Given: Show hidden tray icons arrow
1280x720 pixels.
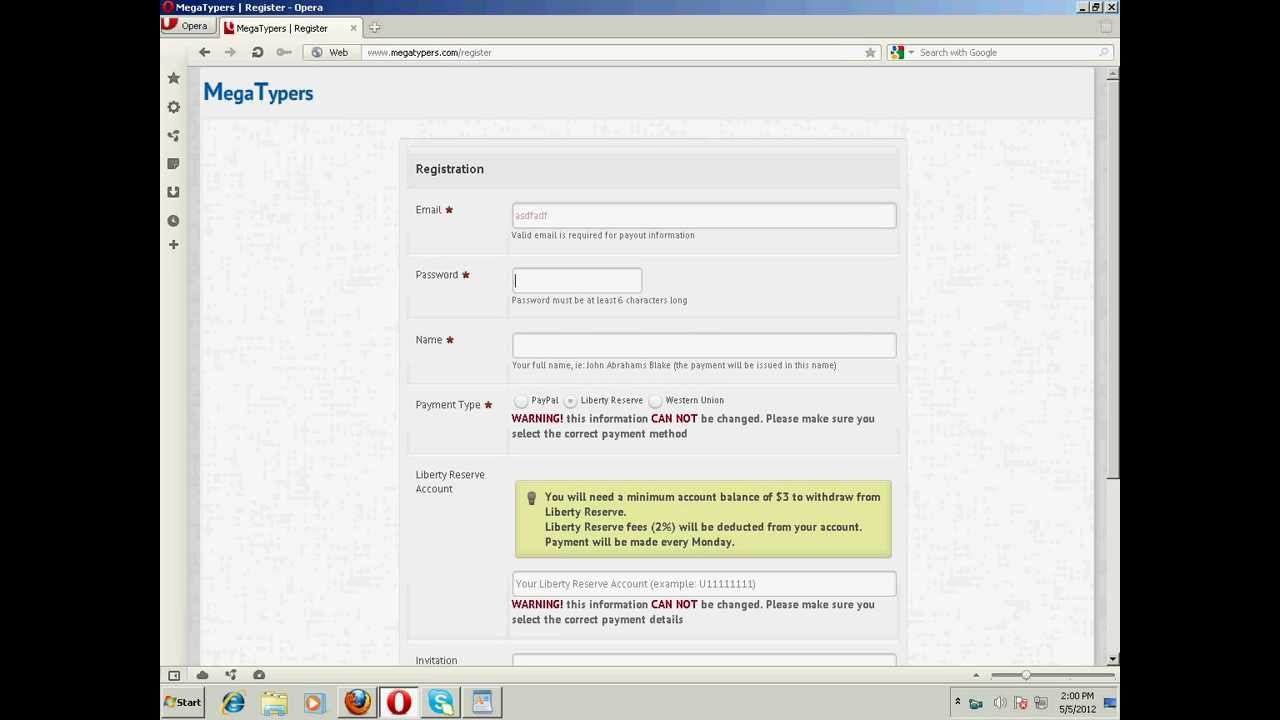Looking at the screenshot, I should [957, 702].
